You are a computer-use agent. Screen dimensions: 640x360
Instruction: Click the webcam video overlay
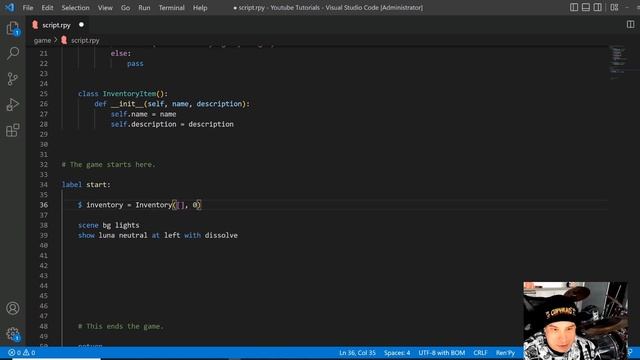click(576, 321)
